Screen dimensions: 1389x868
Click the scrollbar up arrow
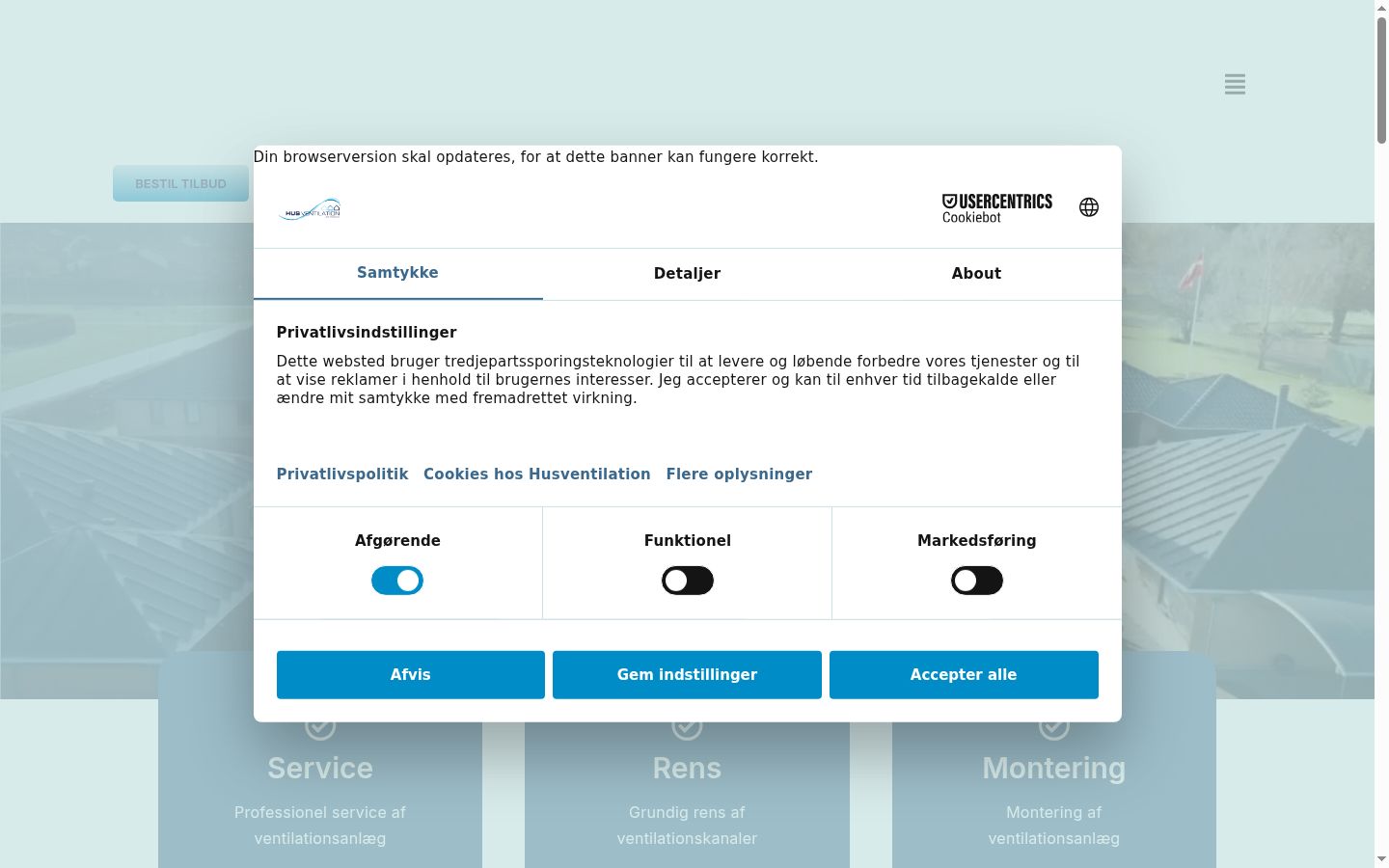pos(1381,8)
